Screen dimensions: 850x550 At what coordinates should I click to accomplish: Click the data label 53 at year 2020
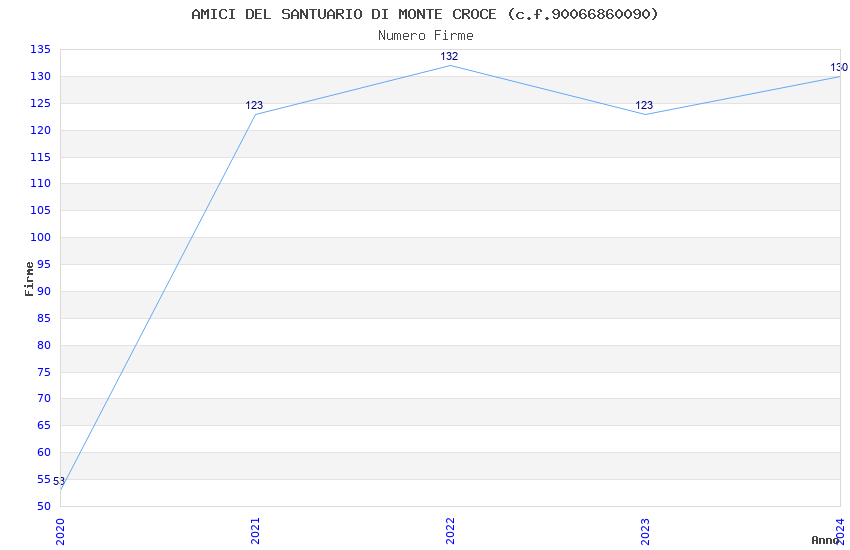pos(59,481)
